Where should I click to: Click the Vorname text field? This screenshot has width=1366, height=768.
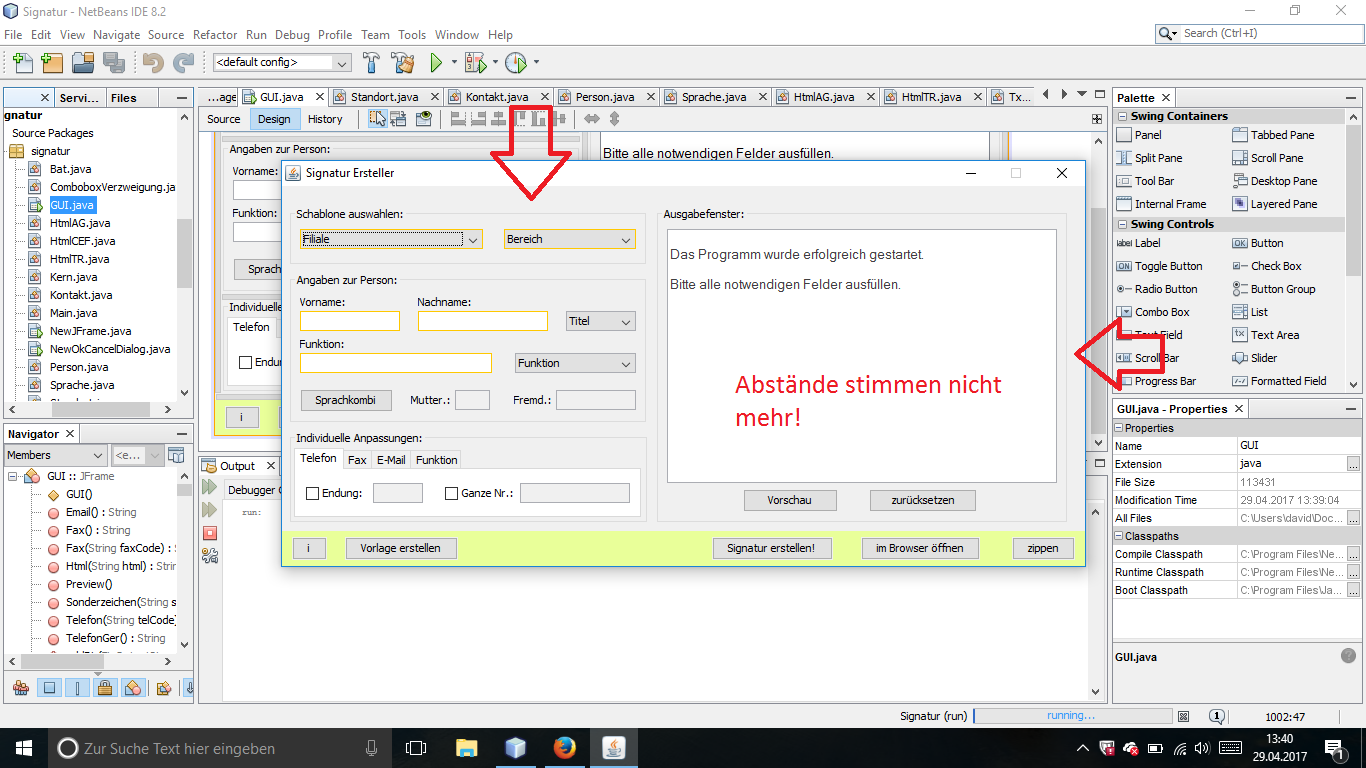click(349, 321)
